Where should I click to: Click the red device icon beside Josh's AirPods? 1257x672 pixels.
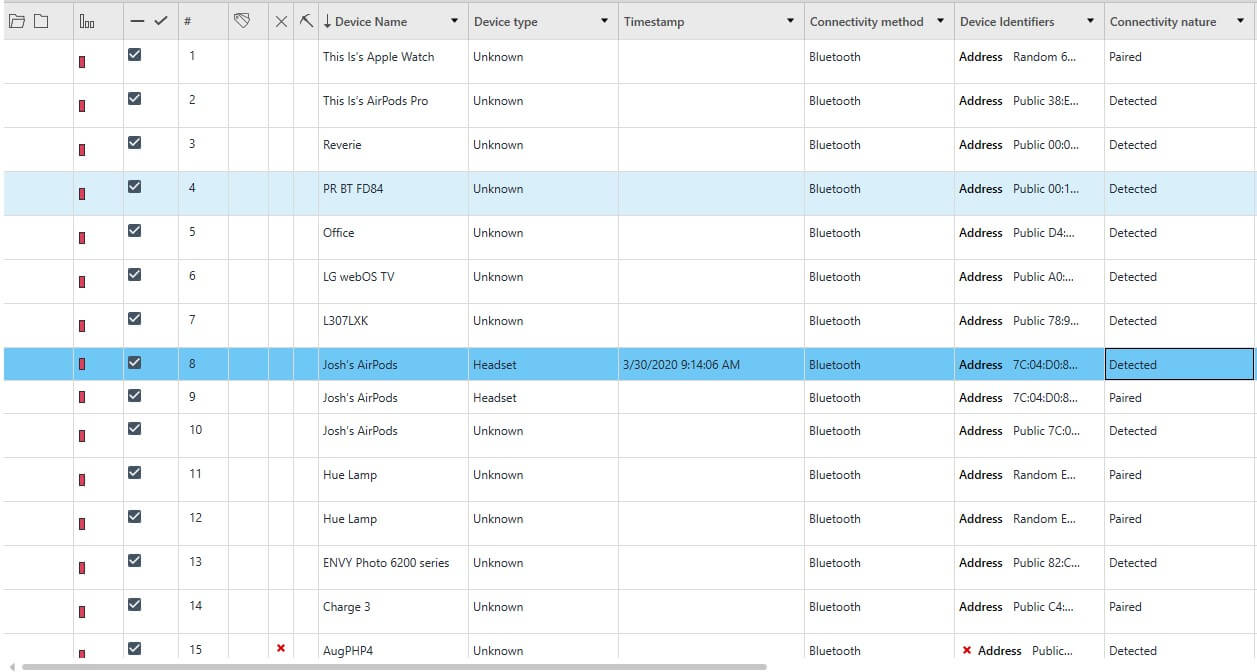[80, 364]
